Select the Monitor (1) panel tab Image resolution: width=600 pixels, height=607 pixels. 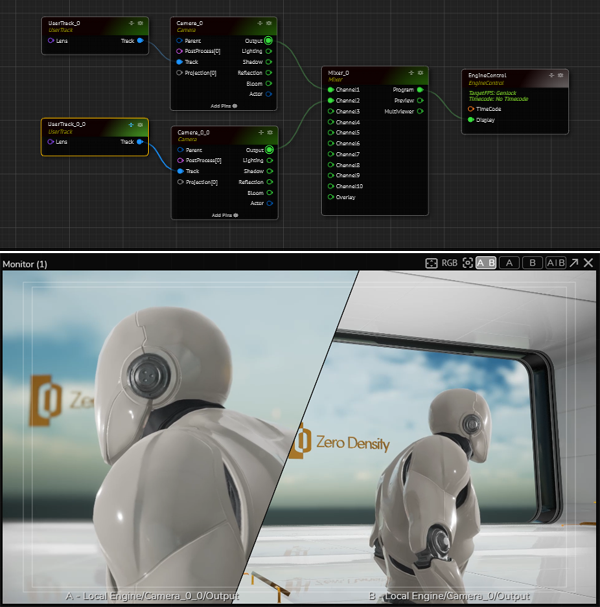coord(25,264)
